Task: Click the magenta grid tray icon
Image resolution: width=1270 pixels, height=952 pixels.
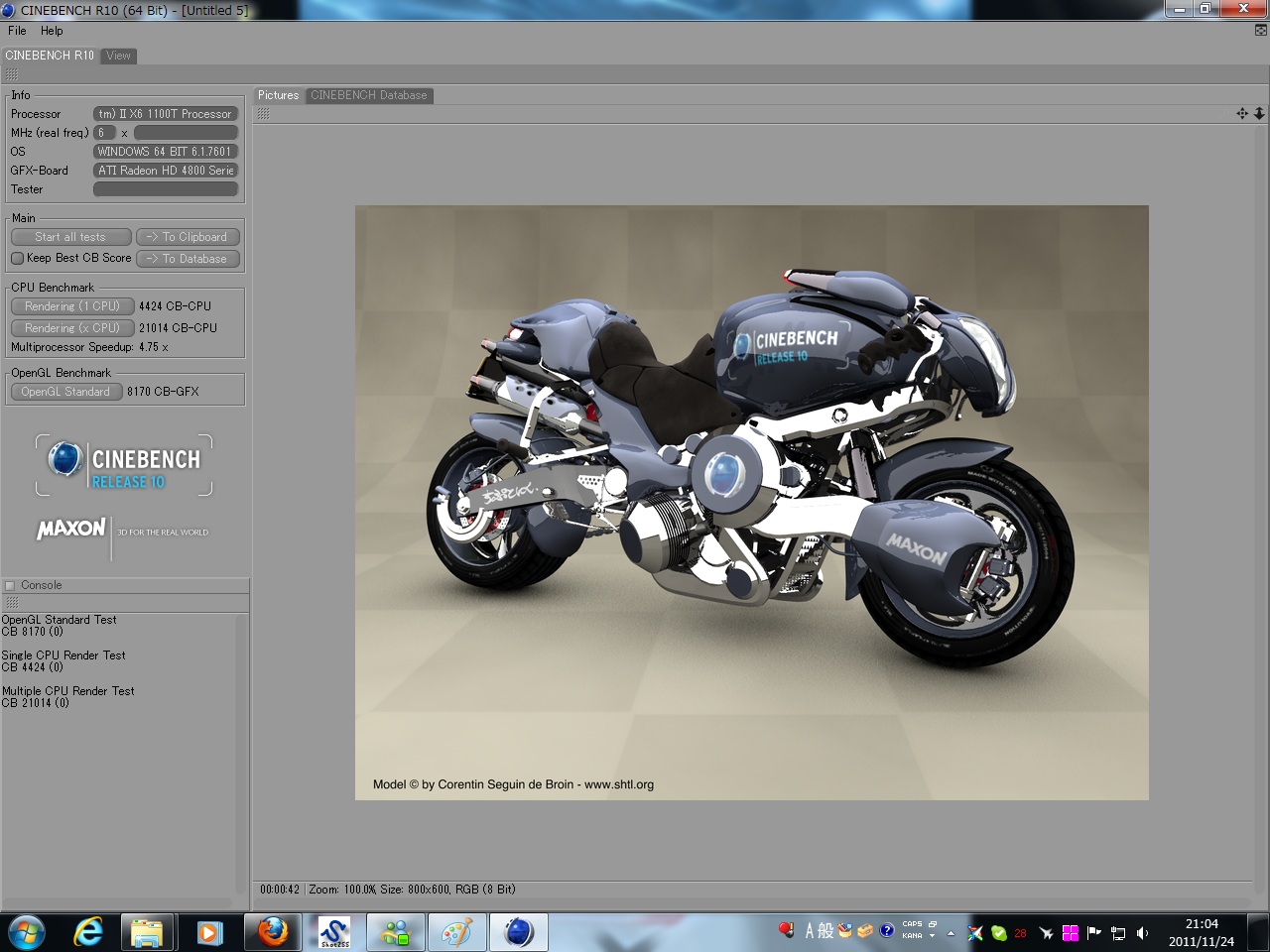Action: 1070,933
